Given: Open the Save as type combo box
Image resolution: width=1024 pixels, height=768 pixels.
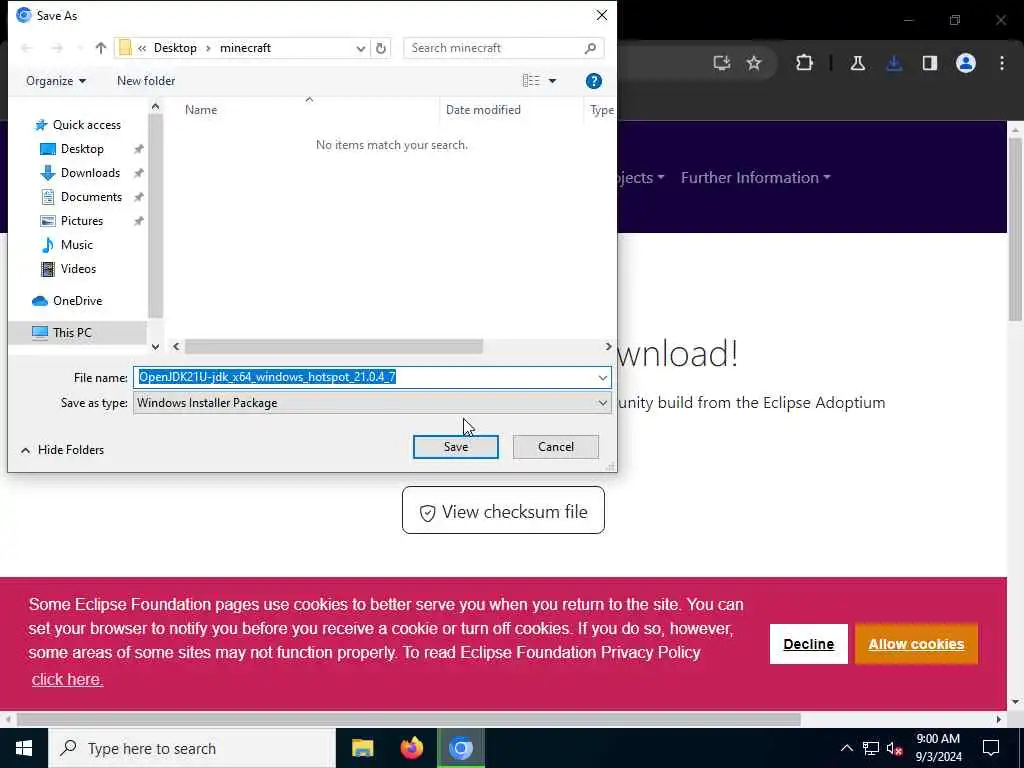Looking at the screenshot, I should point(372,403).
